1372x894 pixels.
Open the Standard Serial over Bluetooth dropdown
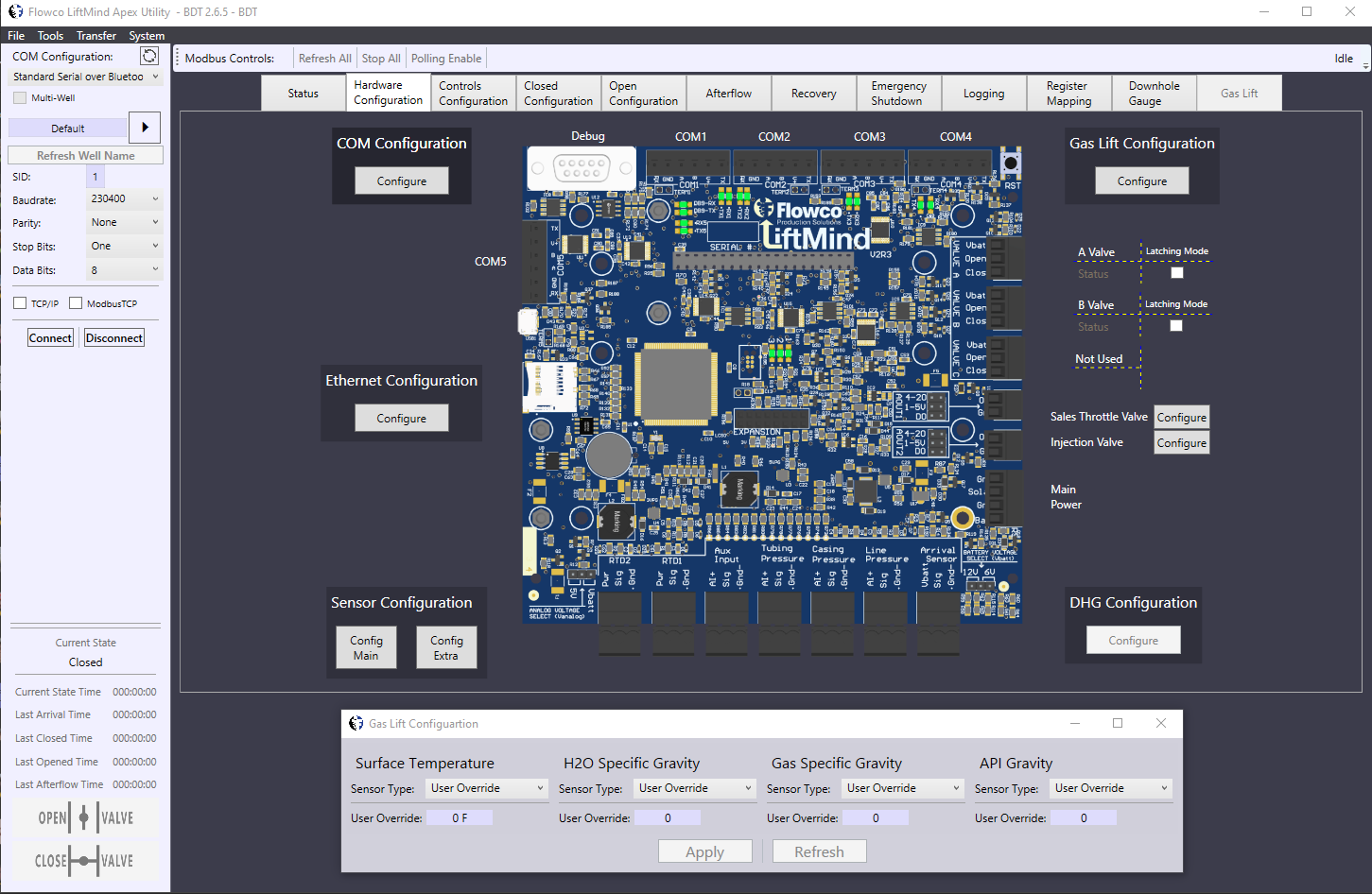click(85, 77)
